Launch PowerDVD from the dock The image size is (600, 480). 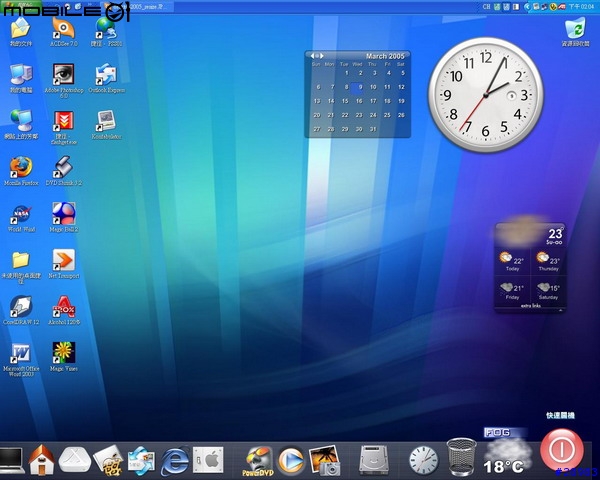tap(258, 461)
